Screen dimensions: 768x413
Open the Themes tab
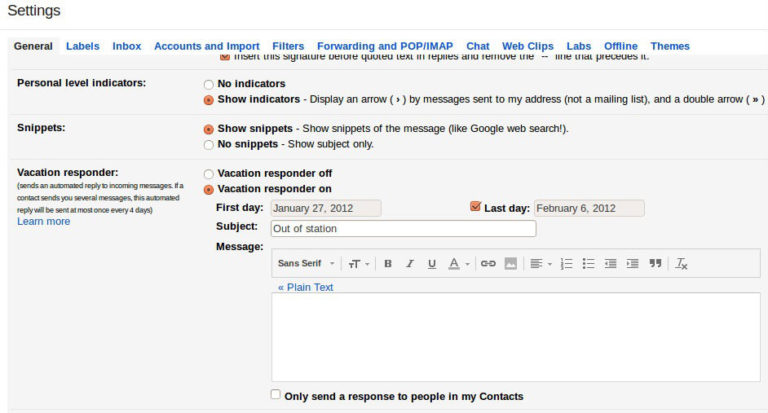670,46
